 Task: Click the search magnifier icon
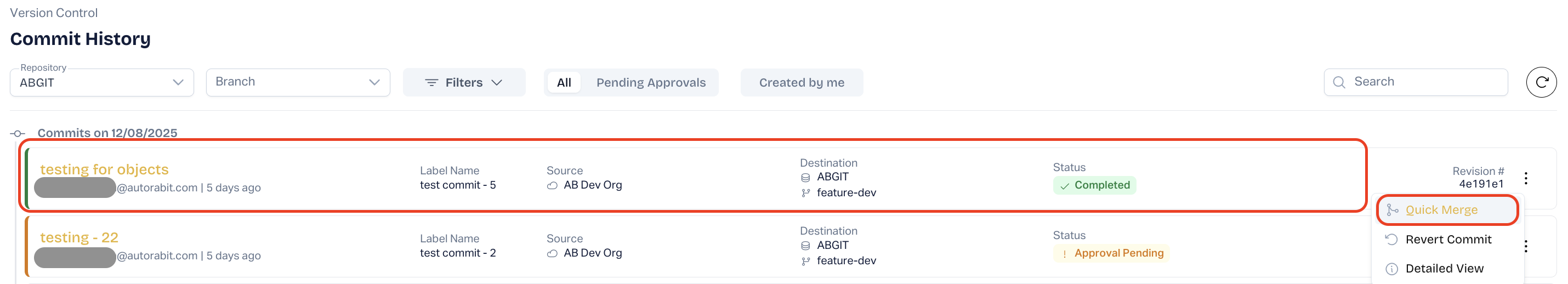point(1339,82)
